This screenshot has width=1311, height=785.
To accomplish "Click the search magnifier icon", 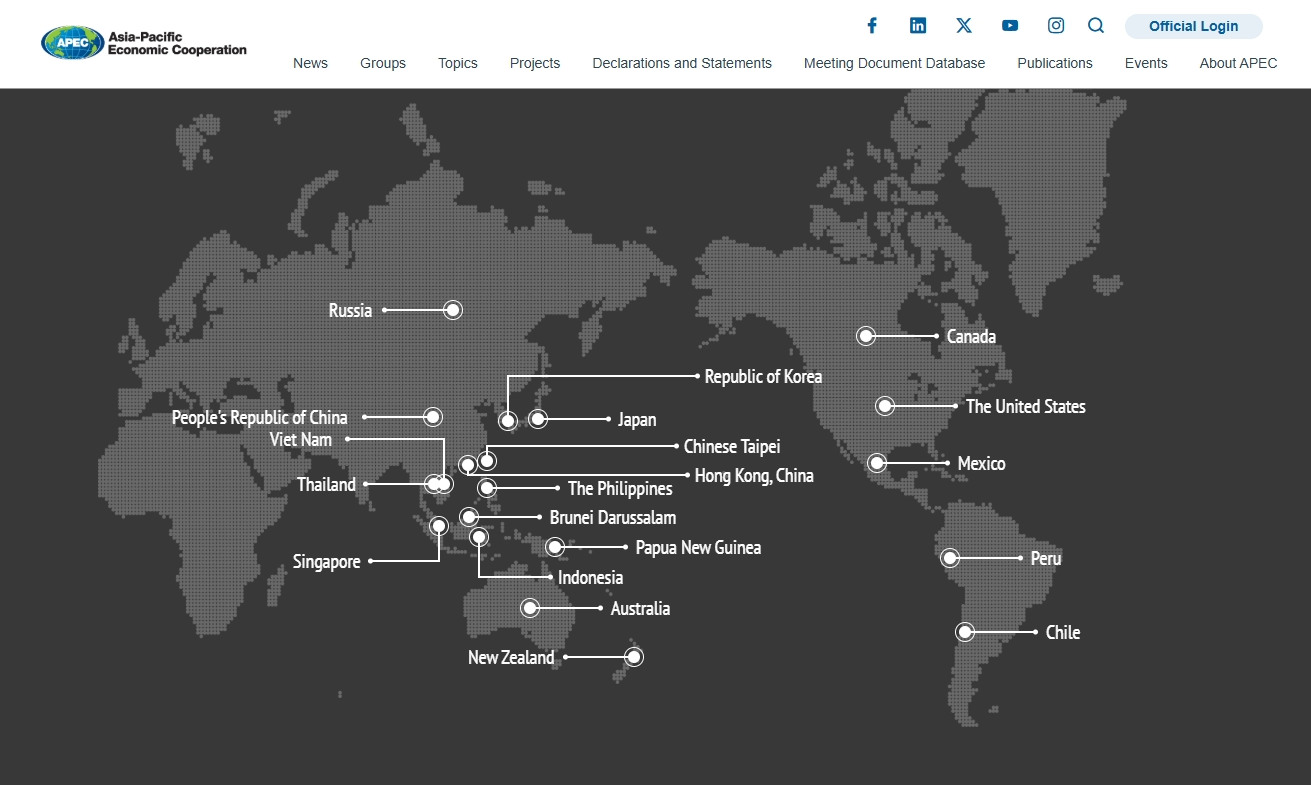I will pos(1096,26).
